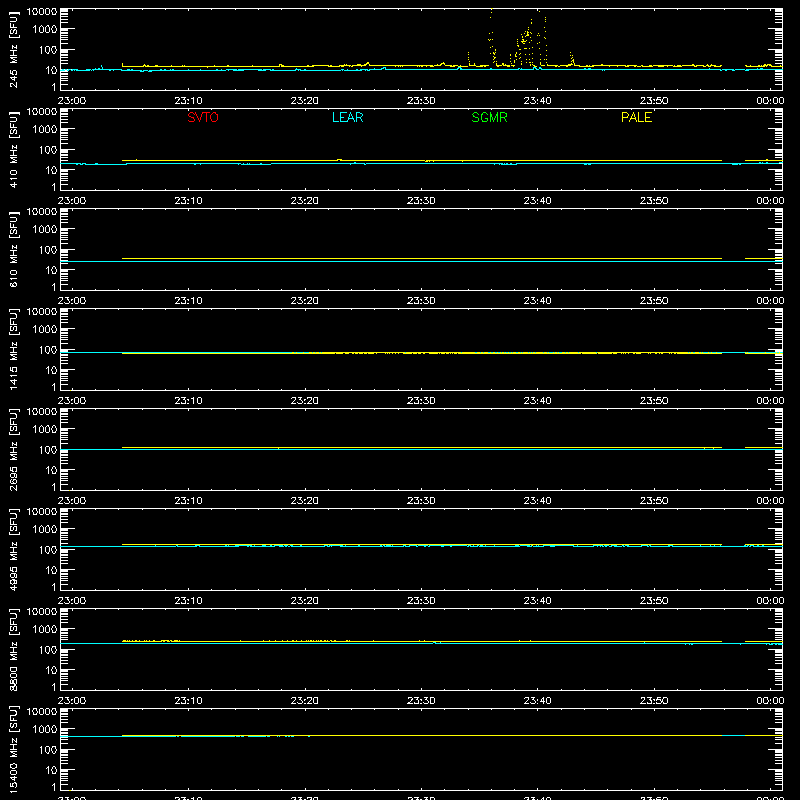Click the 10000 tick label on the 245 MHz axis

click(x=42, y=12)
